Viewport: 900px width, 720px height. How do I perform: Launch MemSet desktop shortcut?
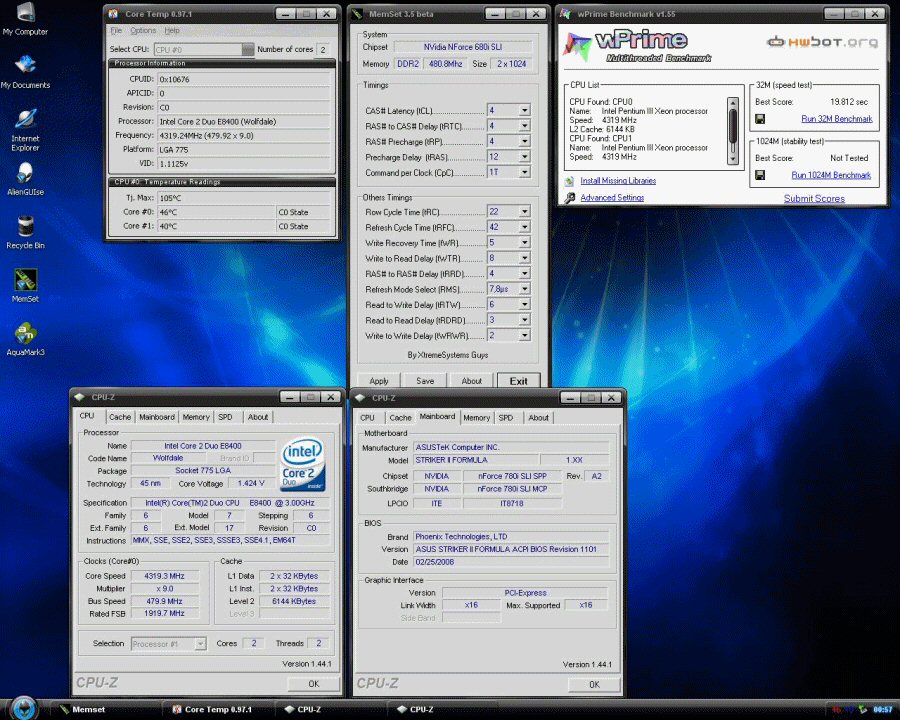tap(25, 285)
